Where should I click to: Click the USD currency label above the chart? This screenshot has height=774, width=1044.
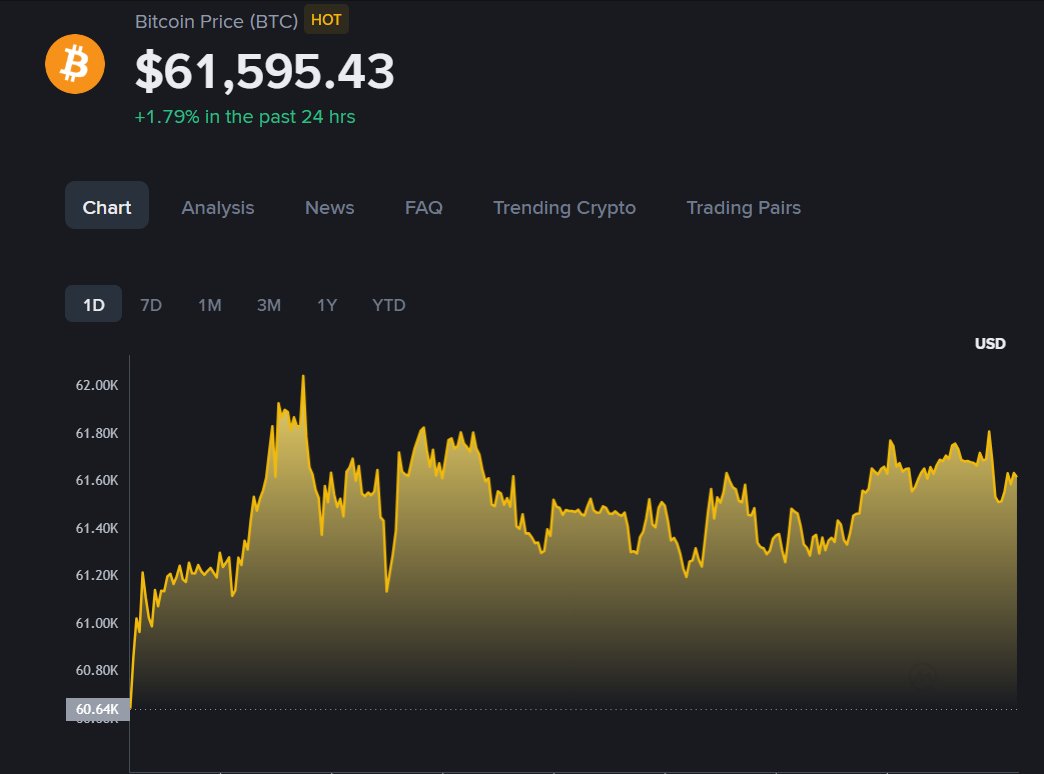pos(990,344)
